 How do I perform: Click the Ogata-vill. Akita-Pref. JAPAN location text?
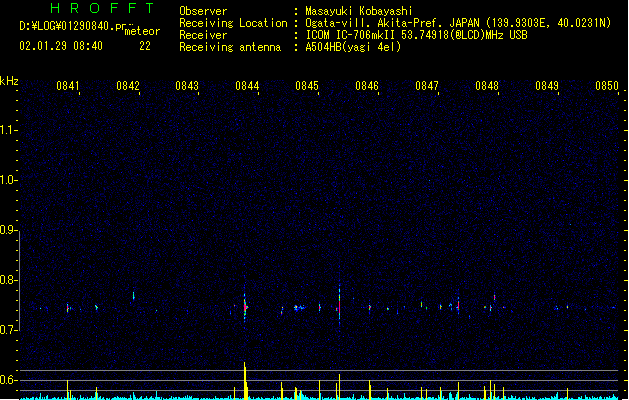pyautogui.click(x=458, y=23)
